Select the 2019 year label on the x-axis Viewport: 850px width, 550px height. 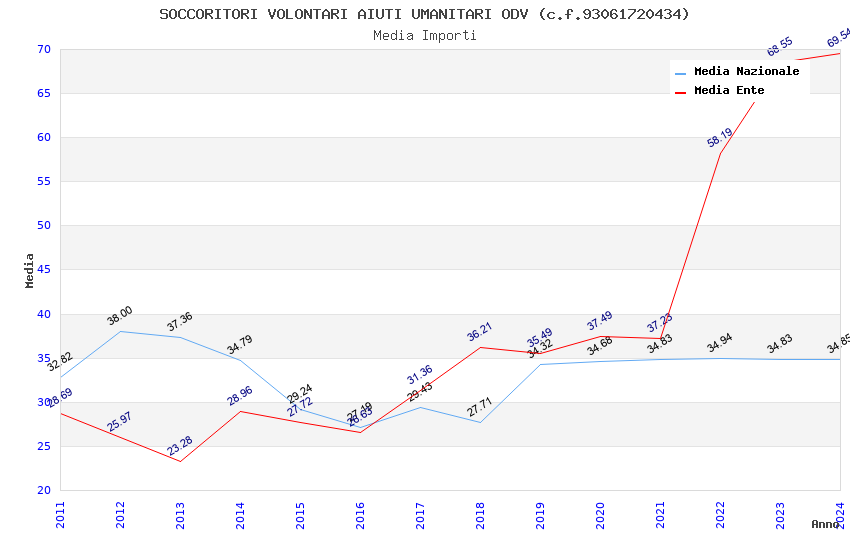(540, 515)
